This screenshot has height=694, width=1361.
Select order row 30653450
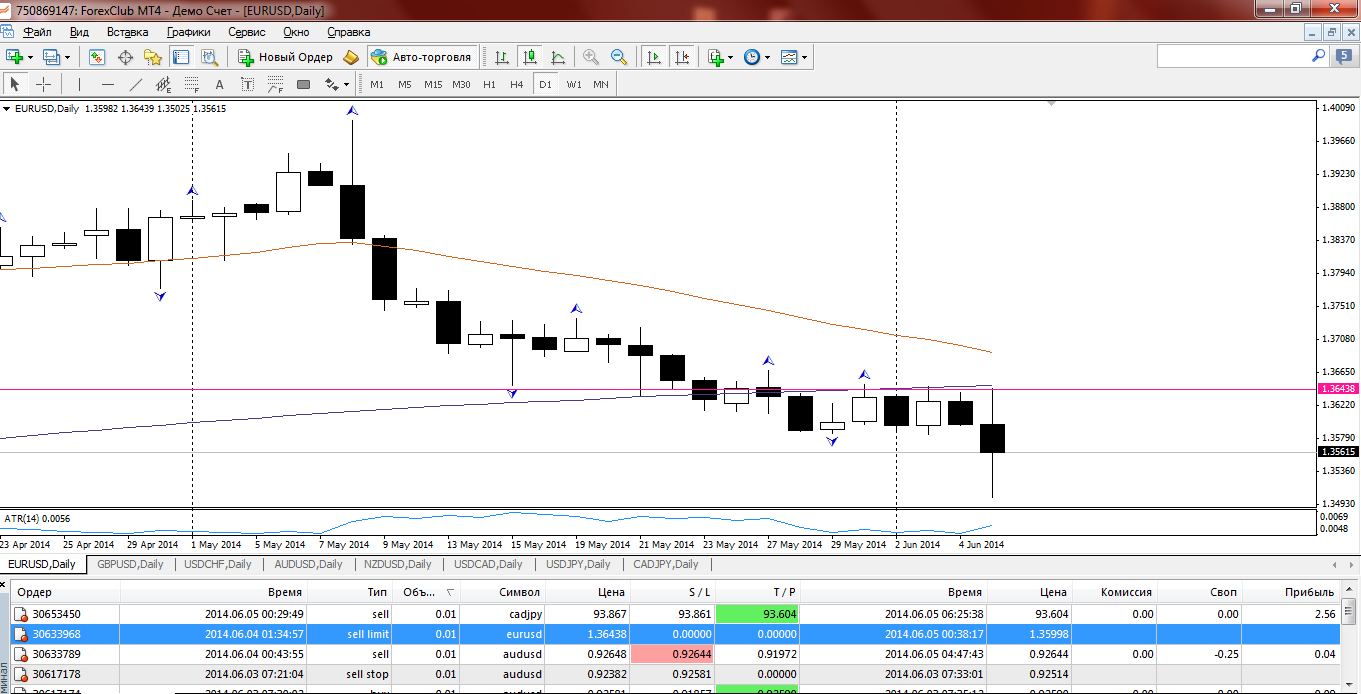click(x=675, y=614)
